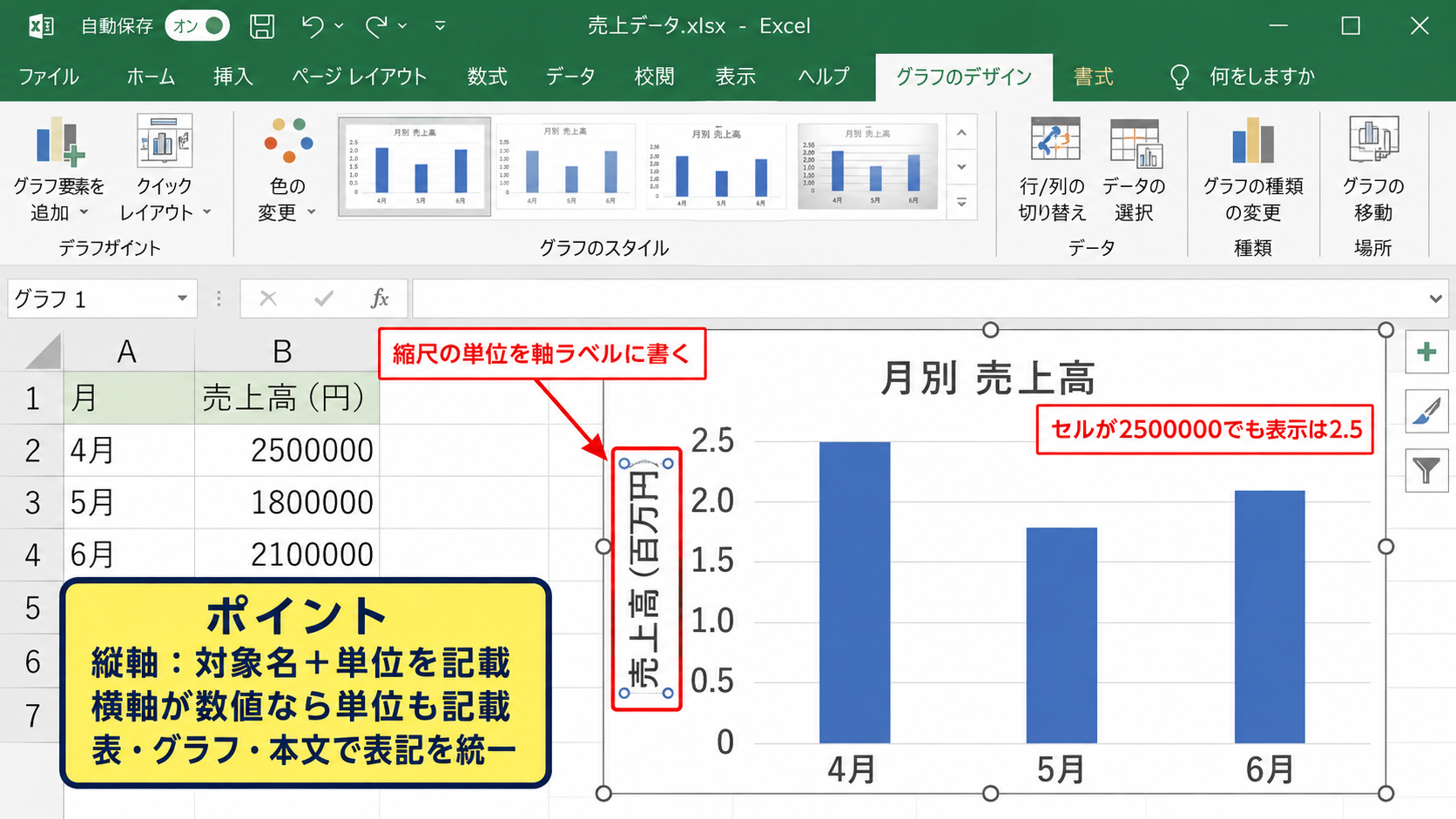The width and height of the screenshot is (1456, 819).
Task: Open the Name Box dropdown showing グラフ 1
Action: coord(182,299)
